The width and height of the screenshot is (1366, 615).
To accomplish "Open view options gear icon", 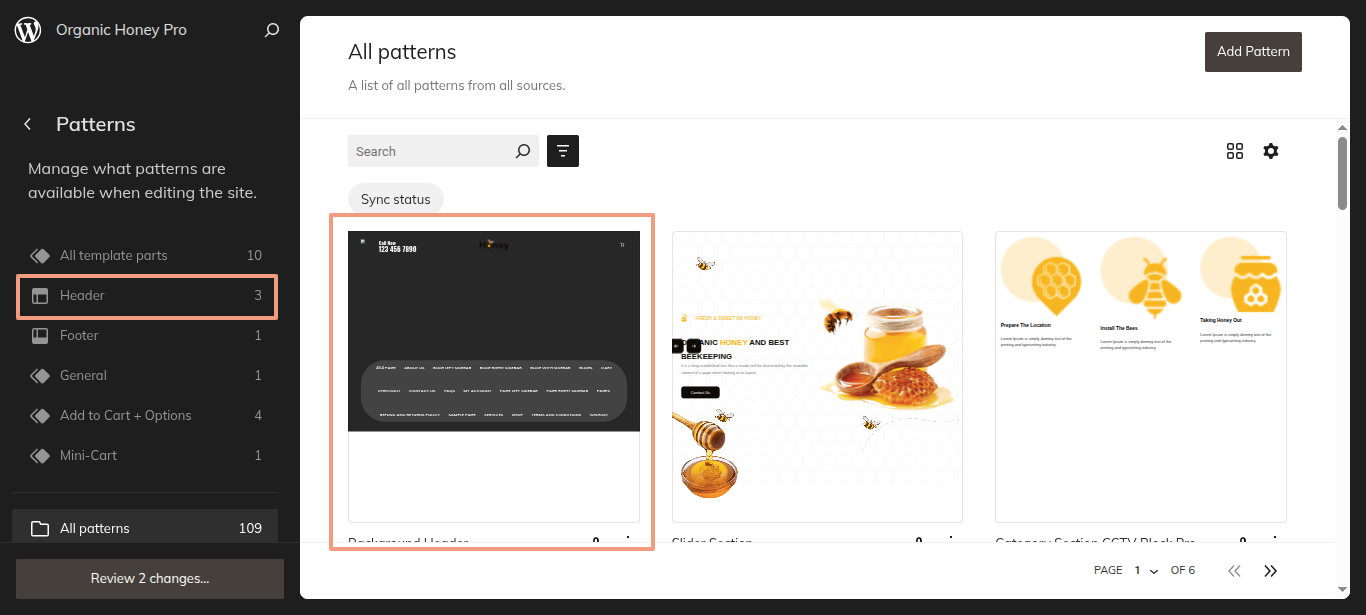I will [1271, 151].
